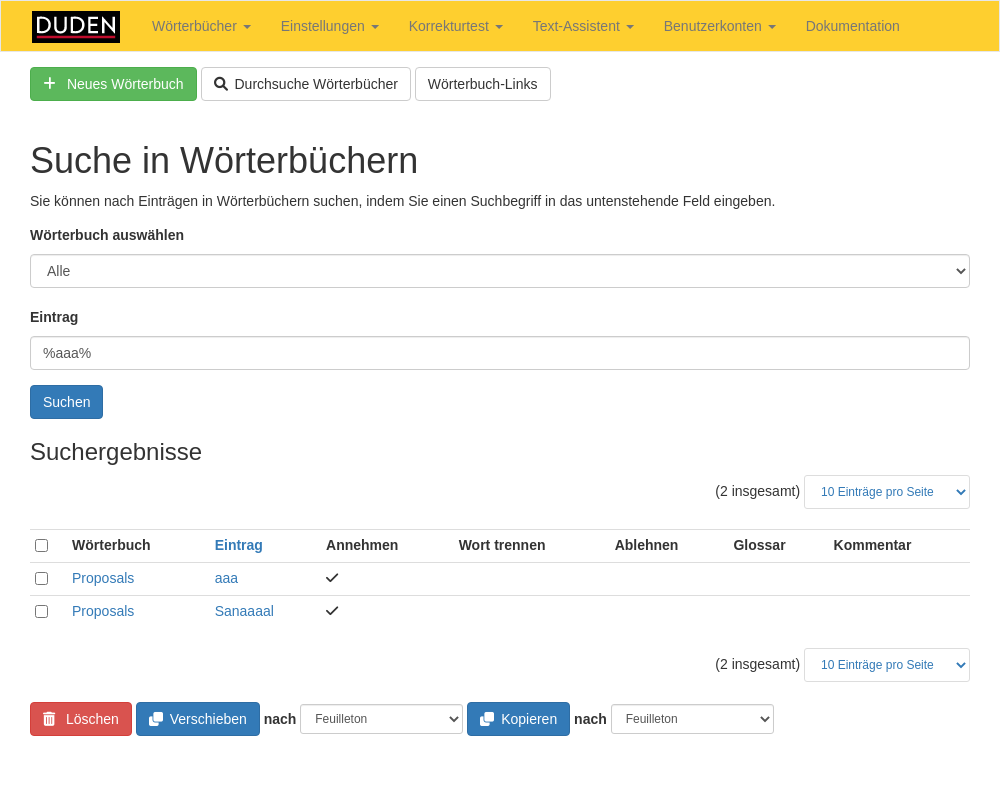Check the box for the aaa row
Screen dimensions: 1000x800
(x=41, y=578)
